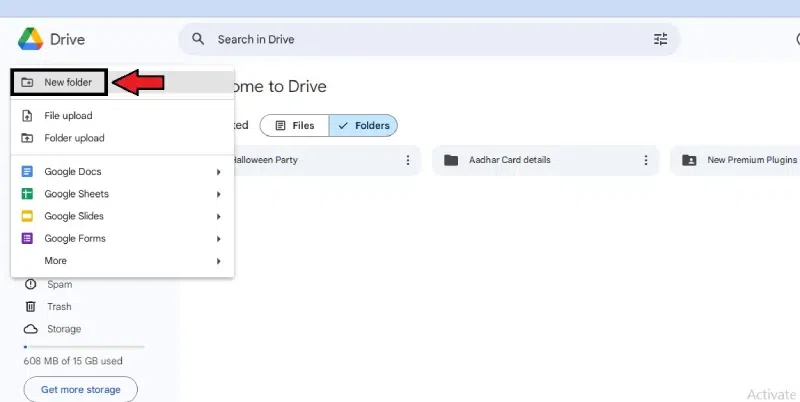Click the Google Forms icon

point(27,238)
